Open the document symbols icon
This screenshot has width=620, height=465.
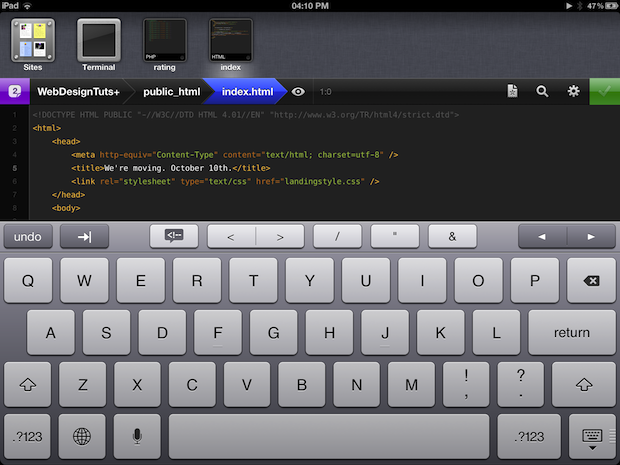tap(512, 91)
